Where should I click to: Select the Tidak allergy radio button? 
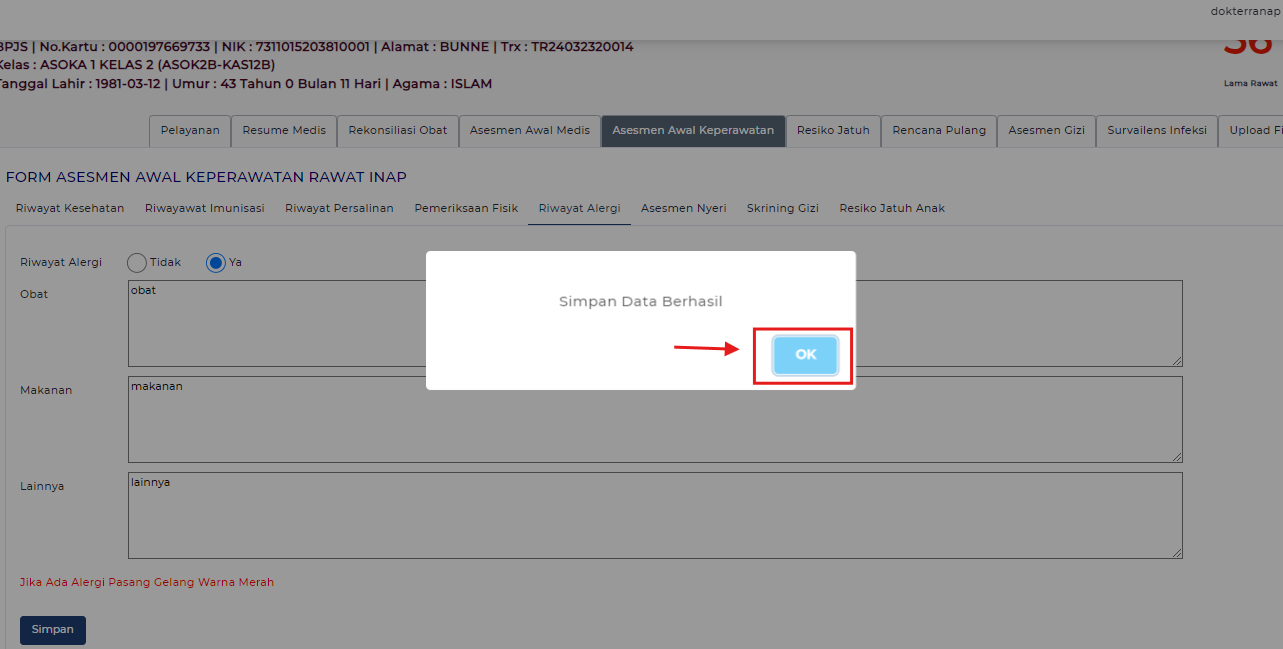coord(137,263)
